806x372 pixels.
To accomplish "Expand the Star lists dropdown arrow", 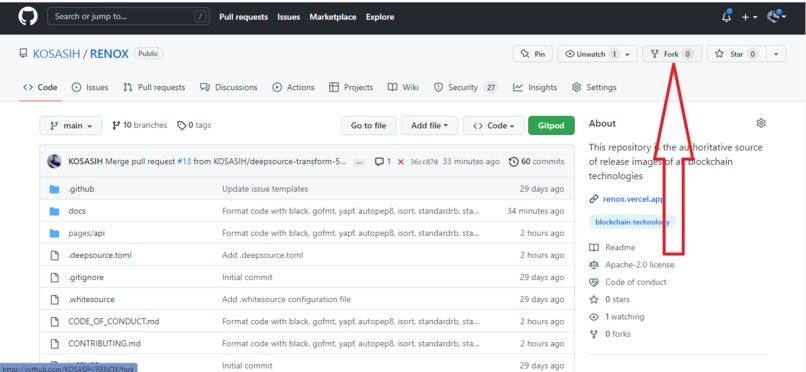I will (776, 54).
